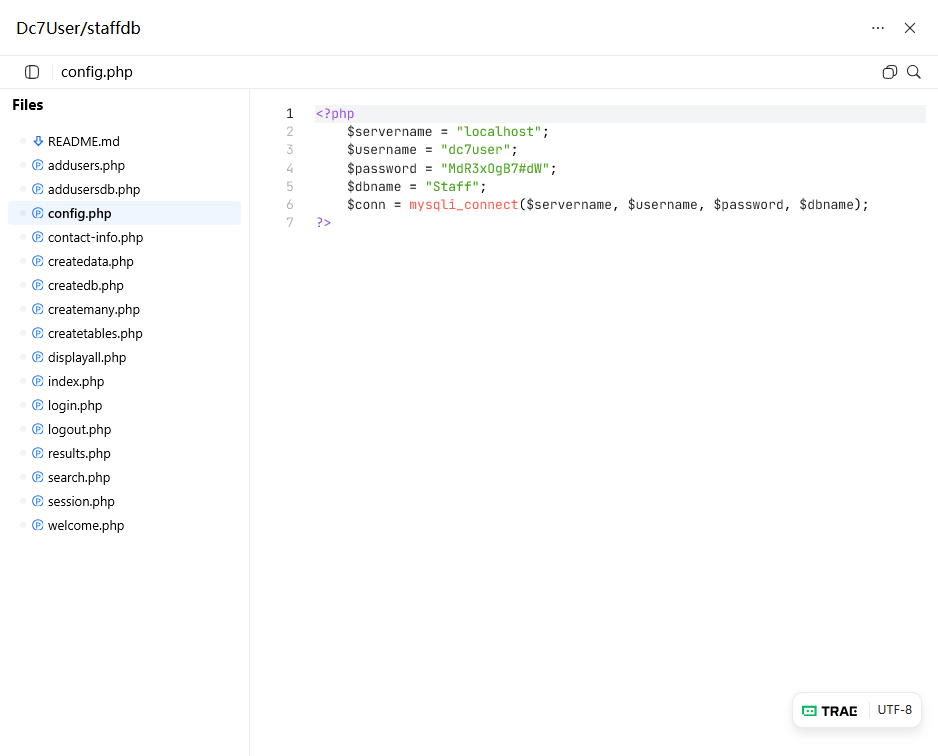
Task: Close the Dc7User/staffdb viewer
Action: (910, 28)
